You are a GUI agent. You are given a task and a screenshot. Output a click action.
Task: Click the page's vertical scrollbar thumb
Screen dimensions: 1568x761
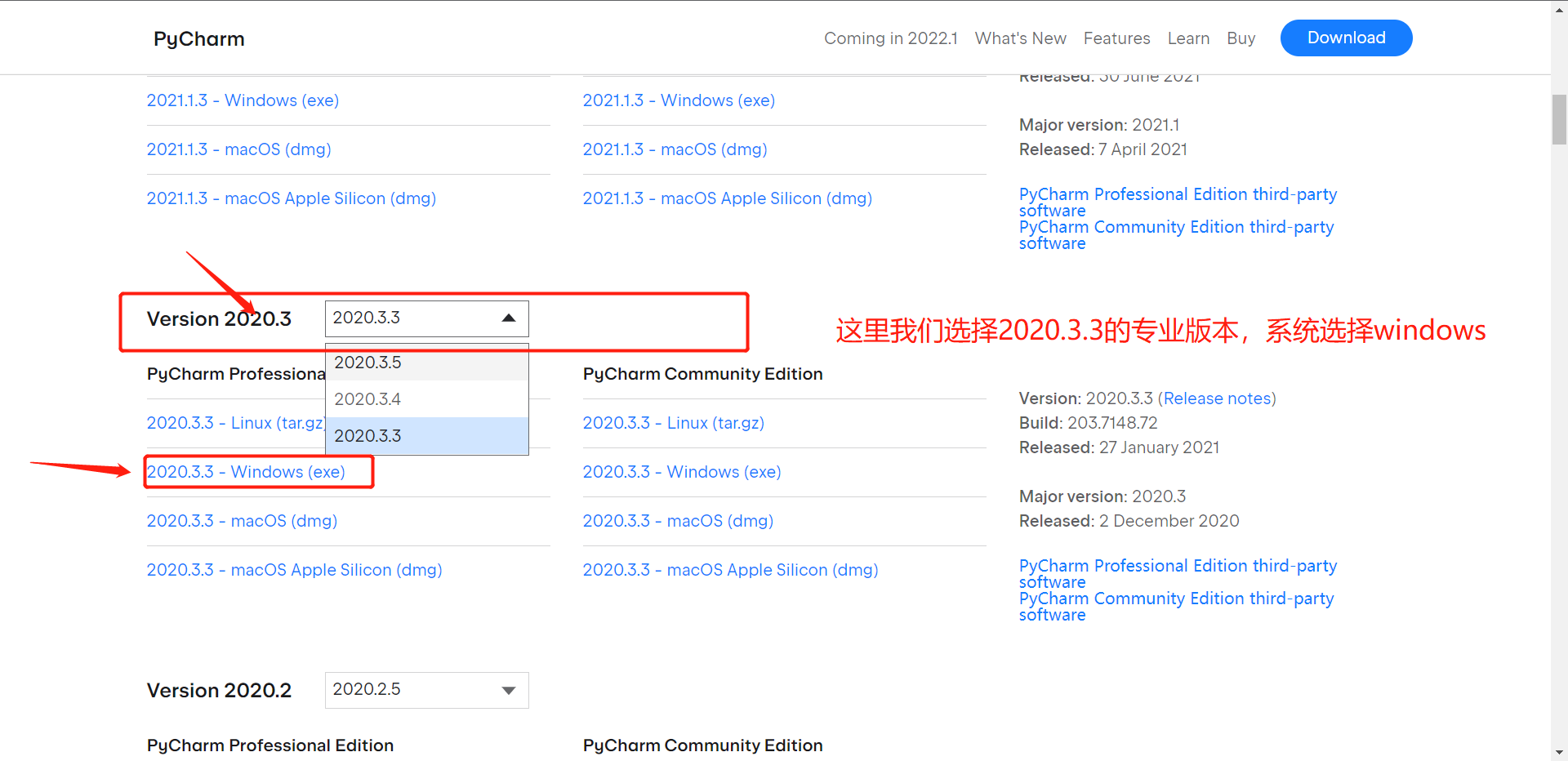tap(1559, 119)
